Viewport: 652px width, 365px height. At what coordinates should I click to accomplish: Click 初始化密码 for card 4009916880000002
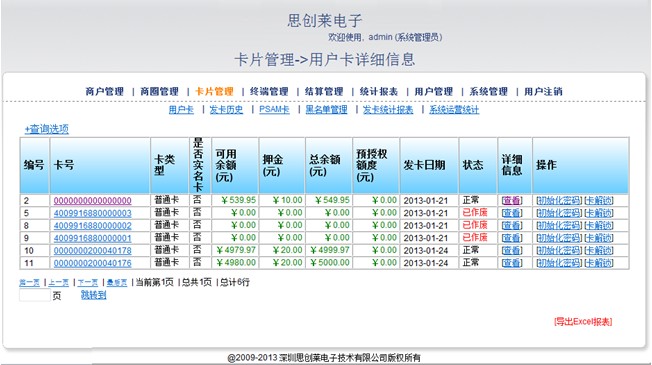click(559, 226)
